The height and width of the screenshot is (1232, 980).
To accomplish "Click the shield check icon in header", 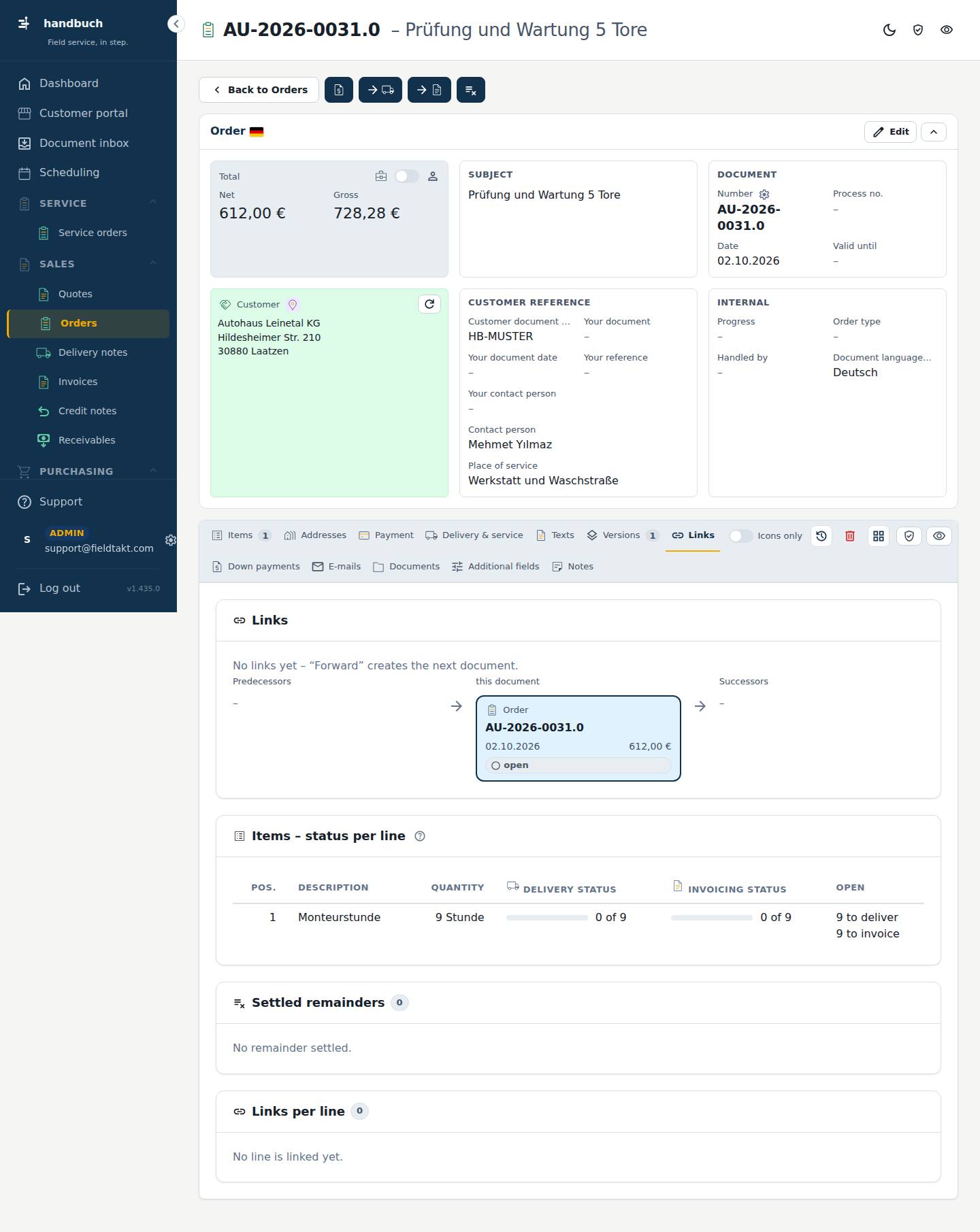I will pos(918,30).
